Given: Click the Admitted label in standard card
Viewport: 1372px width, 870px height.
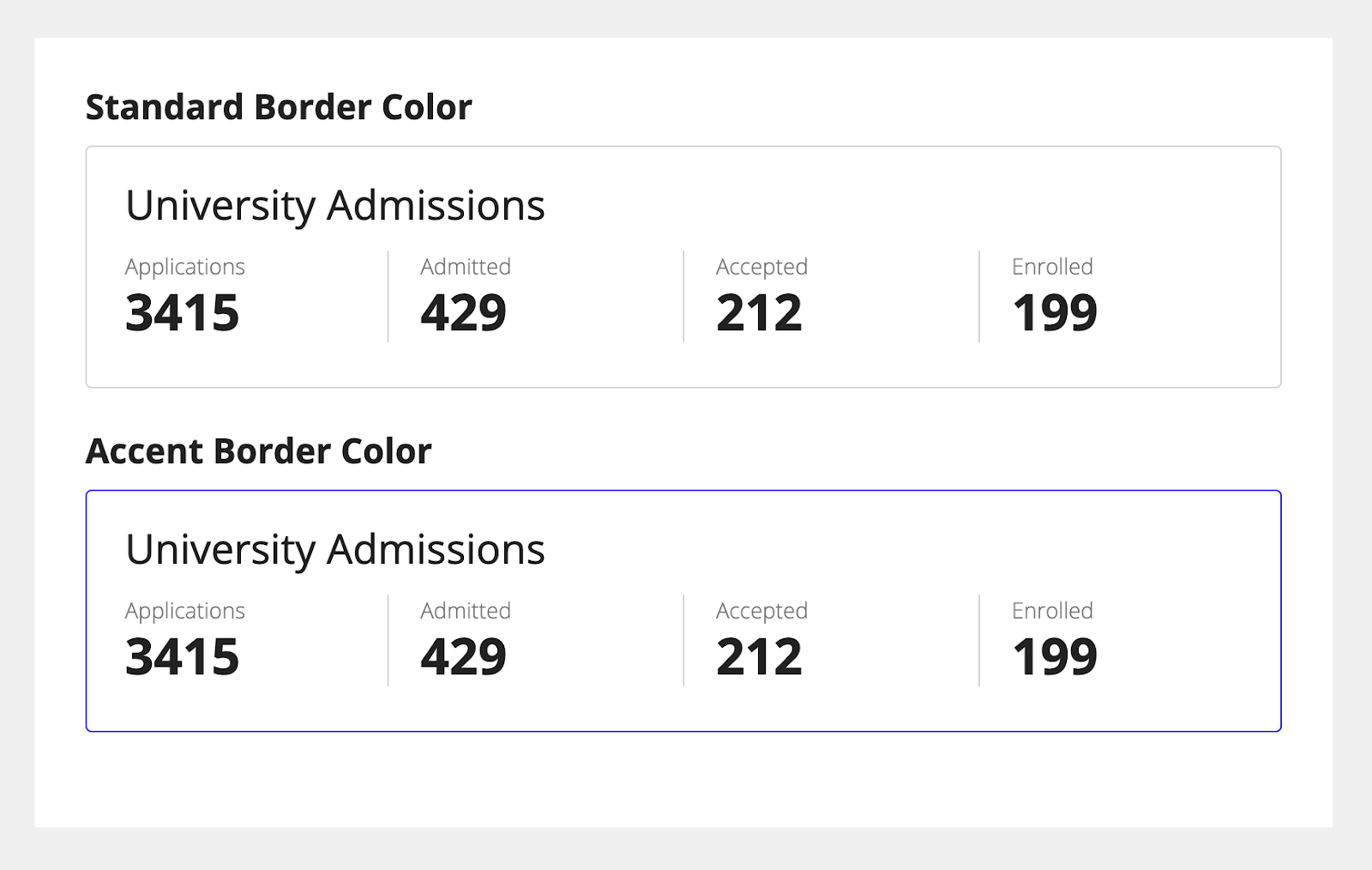Looking at the screenshot, I should point(465,267).
